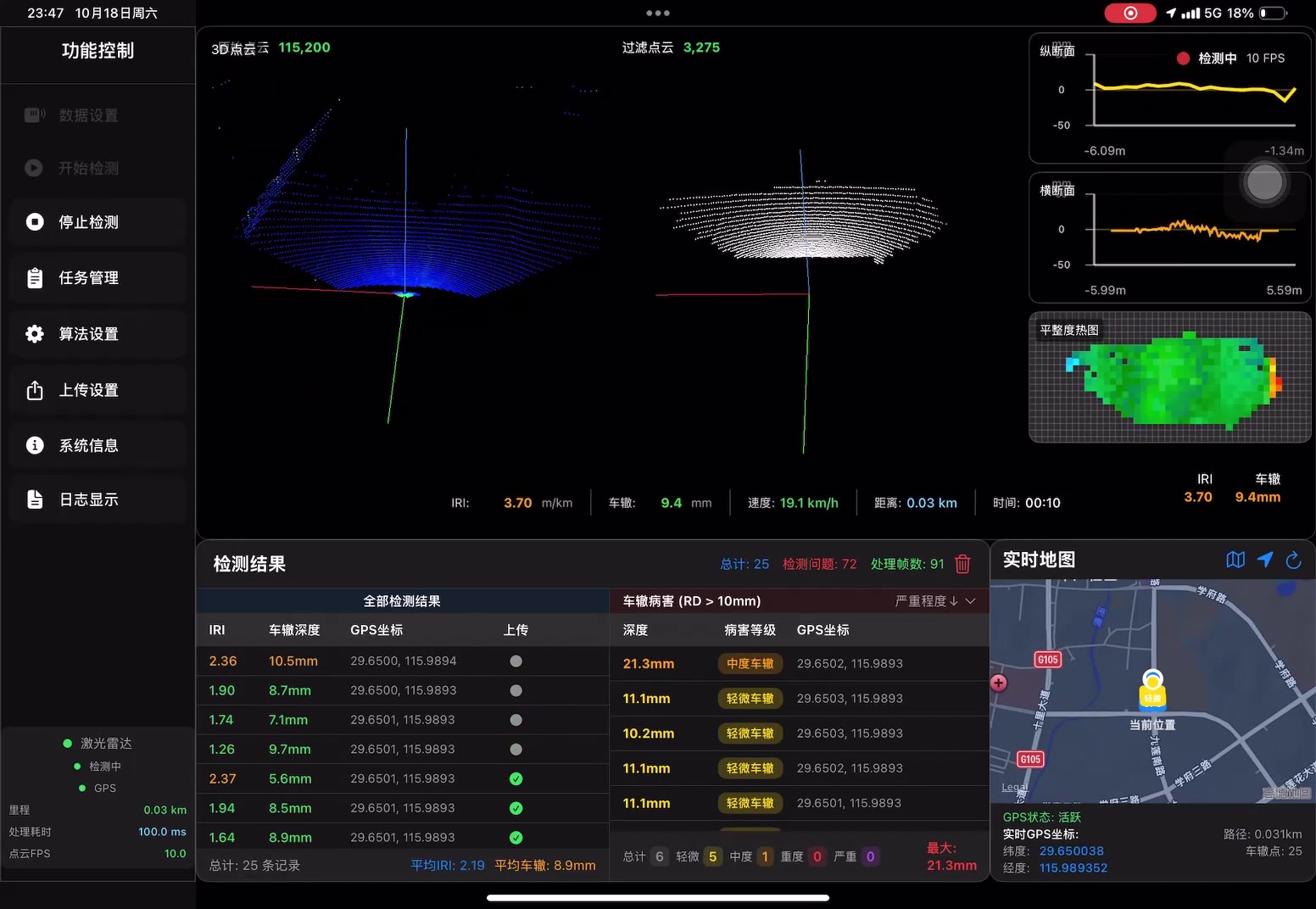Open 日志显示 log display
The width and height of the screenshot is (1316, 909).
click(x=98, y=499)
